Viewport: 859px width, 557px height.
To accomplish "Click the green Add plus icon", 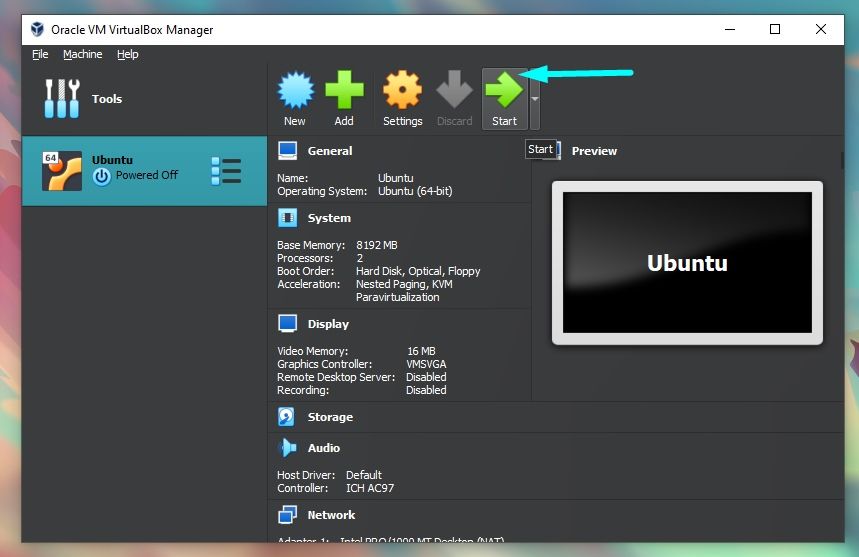I will pyautogui.click(x=344, y=90).
